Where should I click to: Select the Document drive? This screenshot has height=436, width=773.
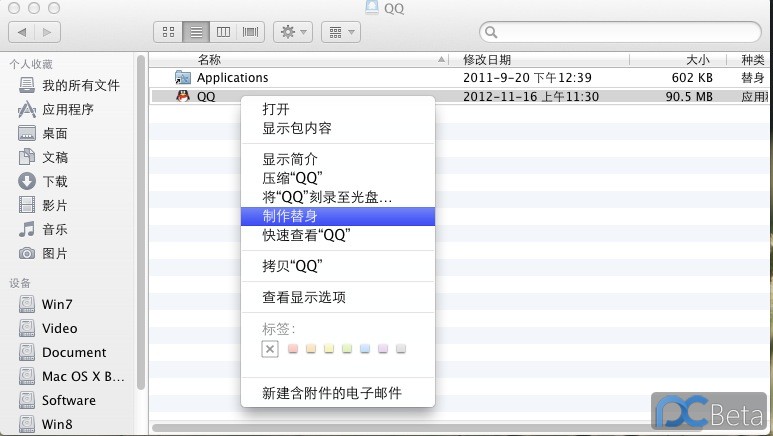click(63, 353)
